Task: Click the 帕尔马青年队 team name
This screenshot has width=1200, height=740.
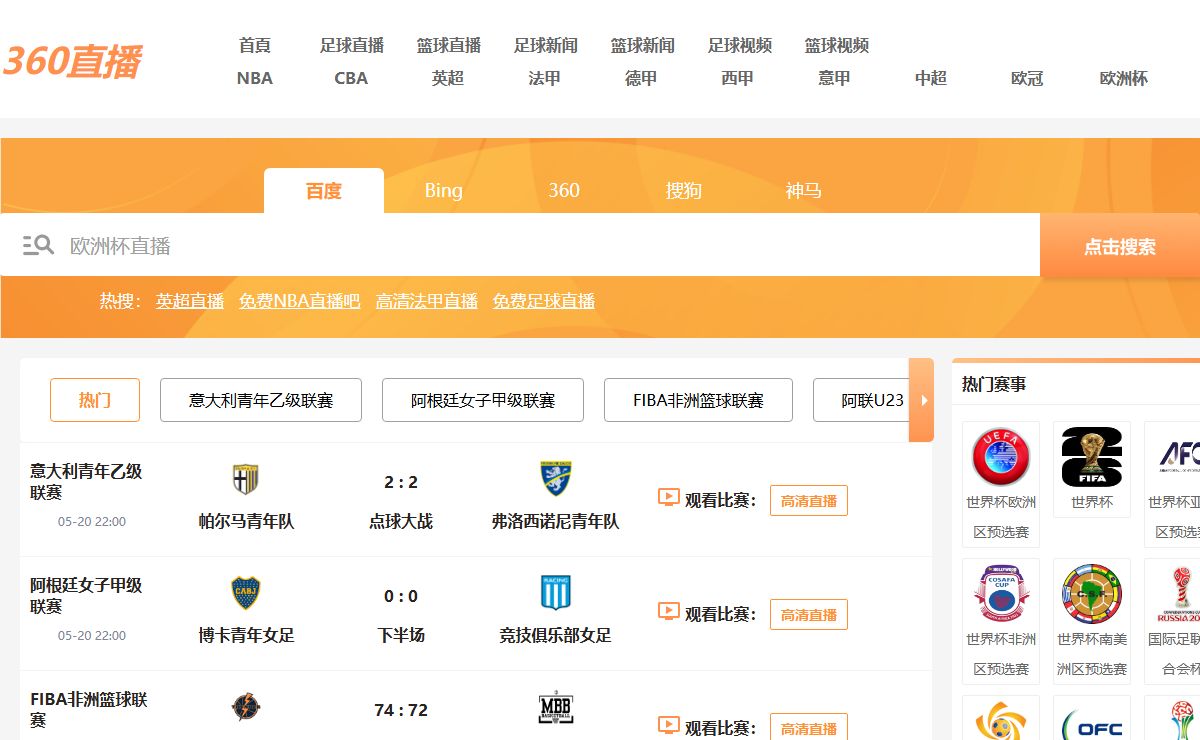Action: 246,521
